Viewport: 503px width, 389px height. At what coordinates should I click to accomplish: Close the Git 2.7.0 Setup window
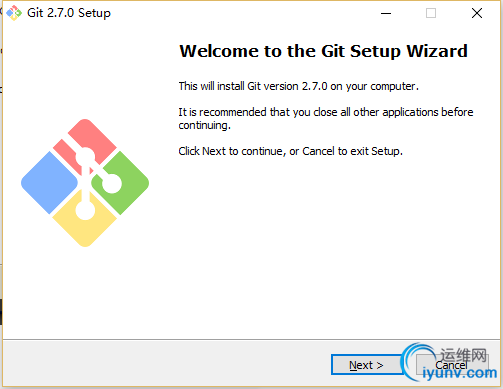point(477,13)
